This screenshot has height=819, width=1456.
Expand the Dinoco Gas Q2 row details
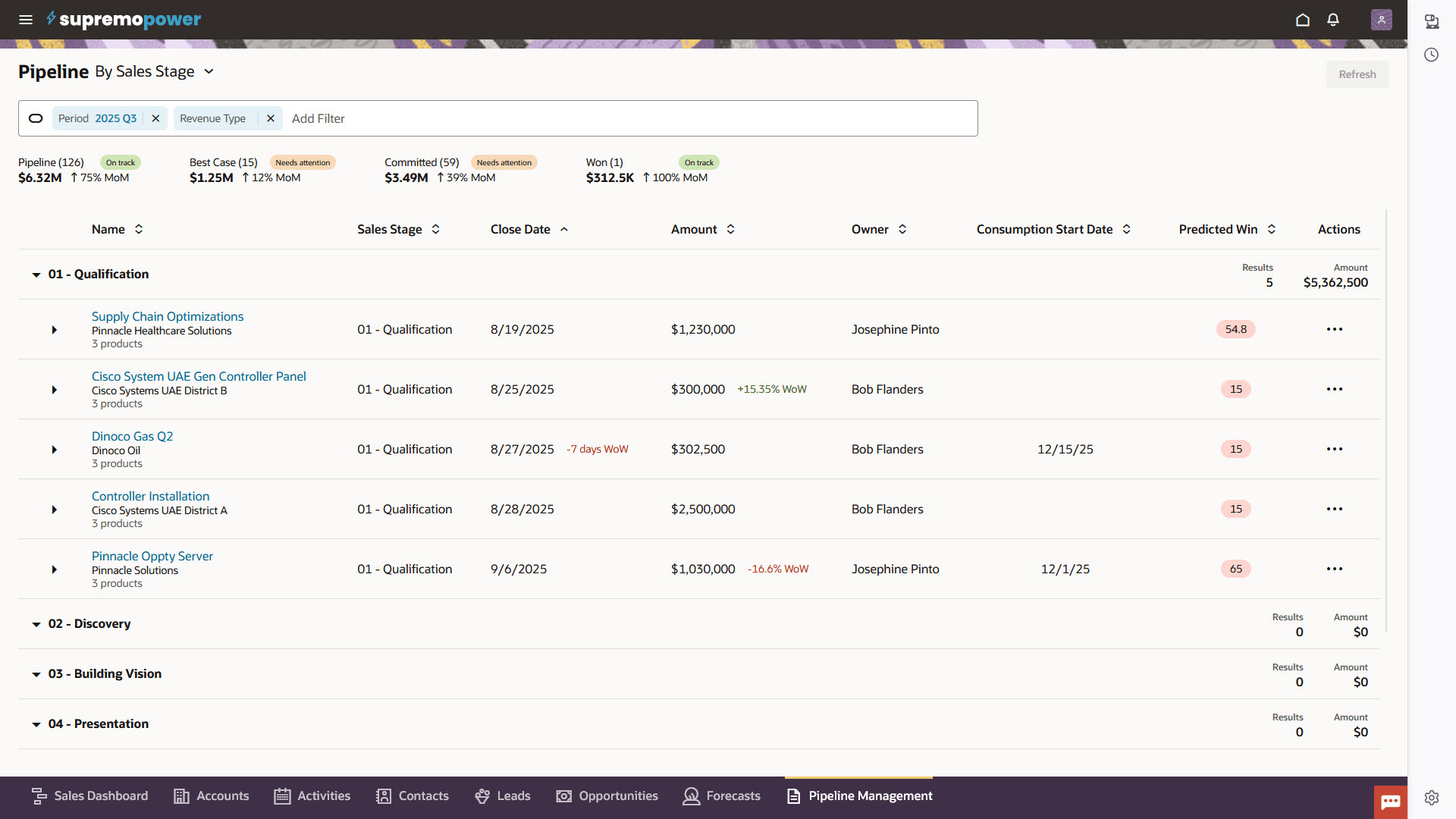pos(54,449)
